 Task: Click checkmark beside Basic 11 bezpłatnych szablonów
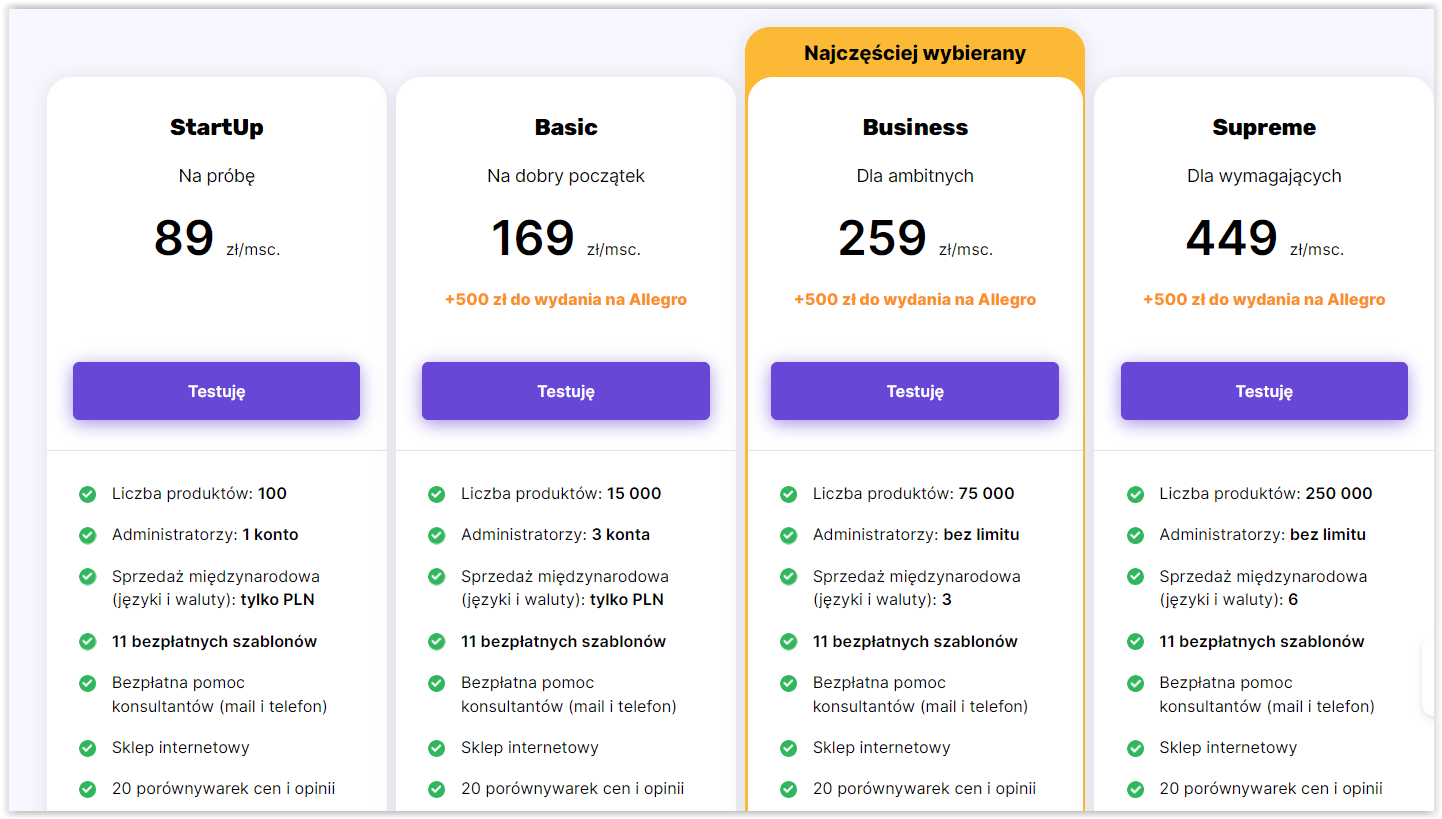point(437,642)
